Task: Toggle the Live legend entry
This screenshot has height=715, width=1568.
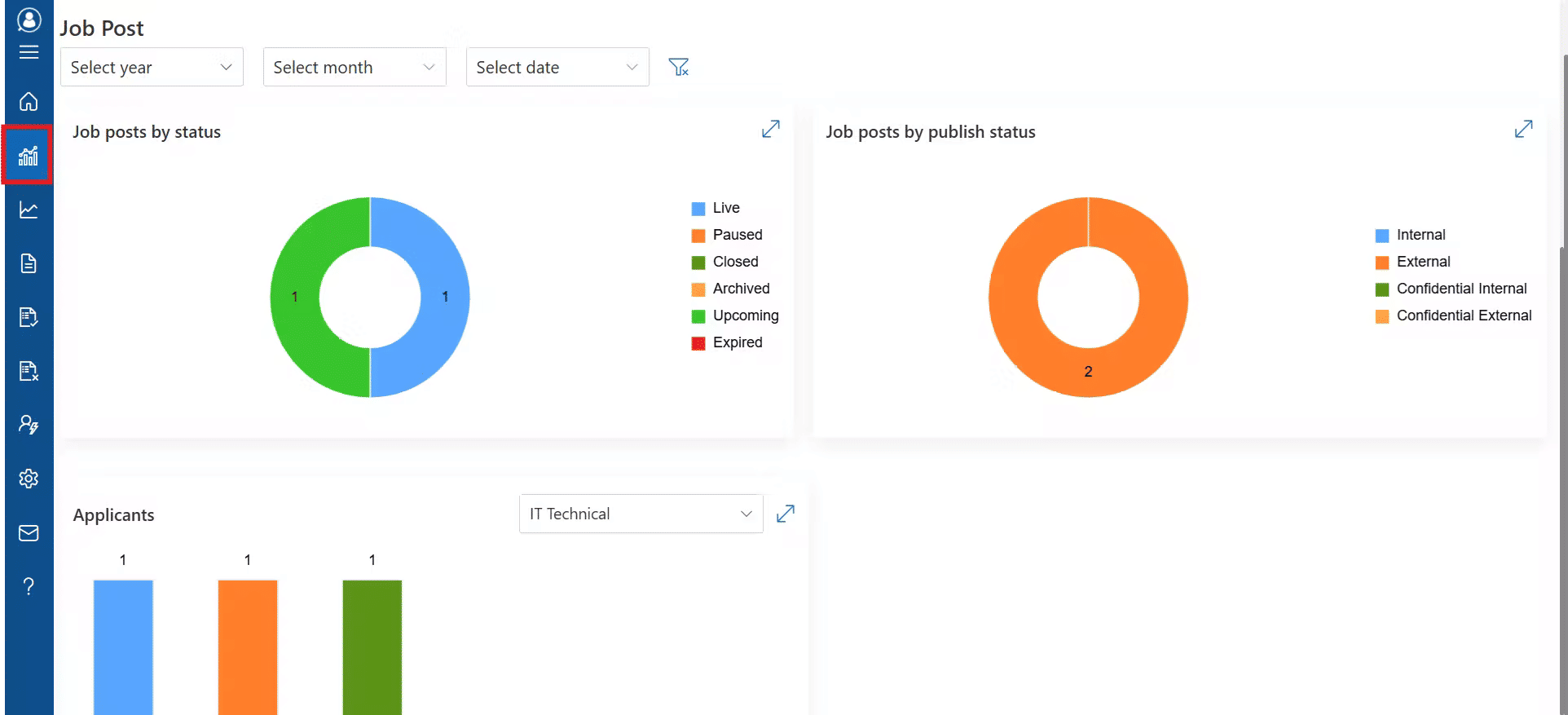Action: click(725, 208)
